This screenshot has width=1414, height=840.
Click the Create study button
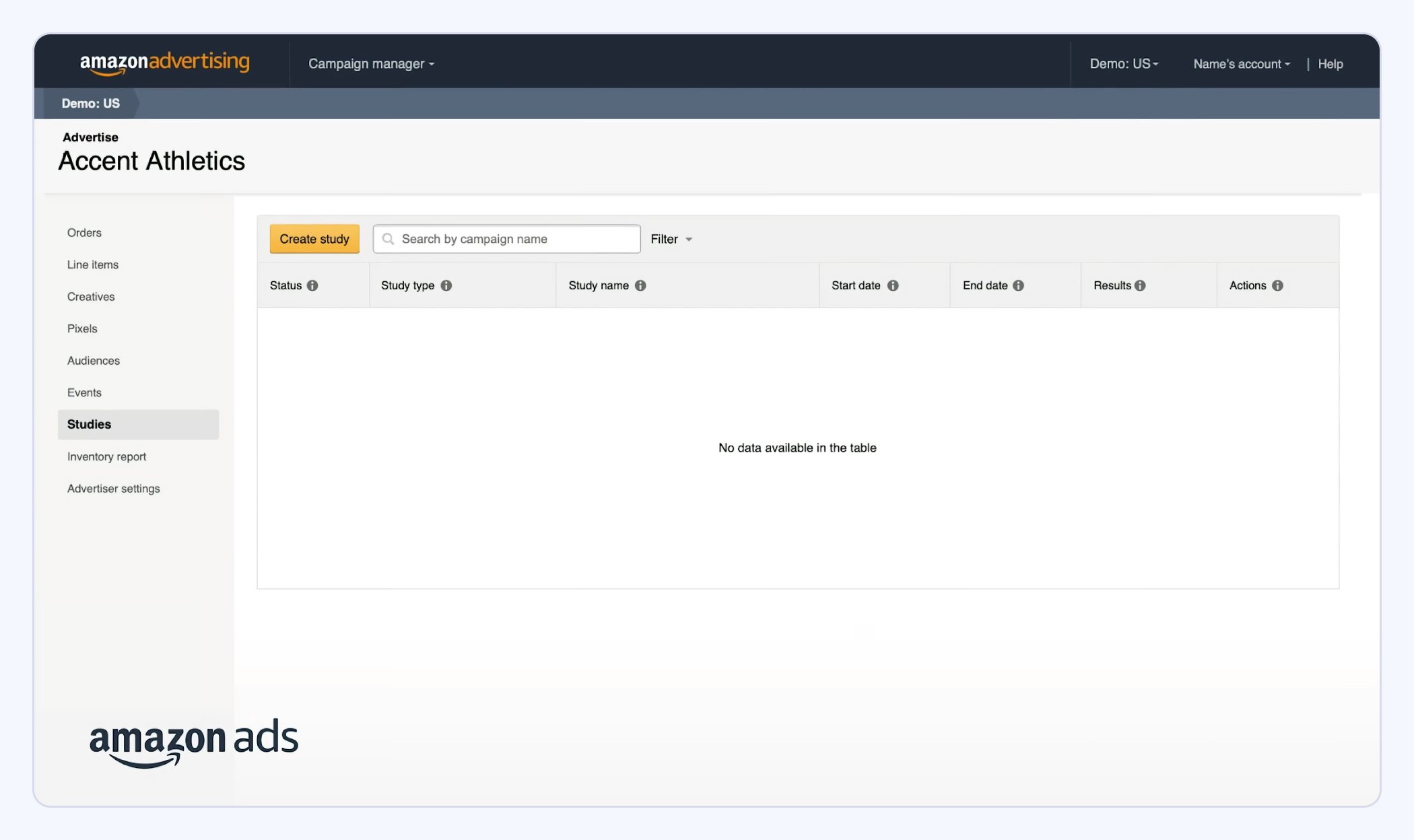coord(314,238)
